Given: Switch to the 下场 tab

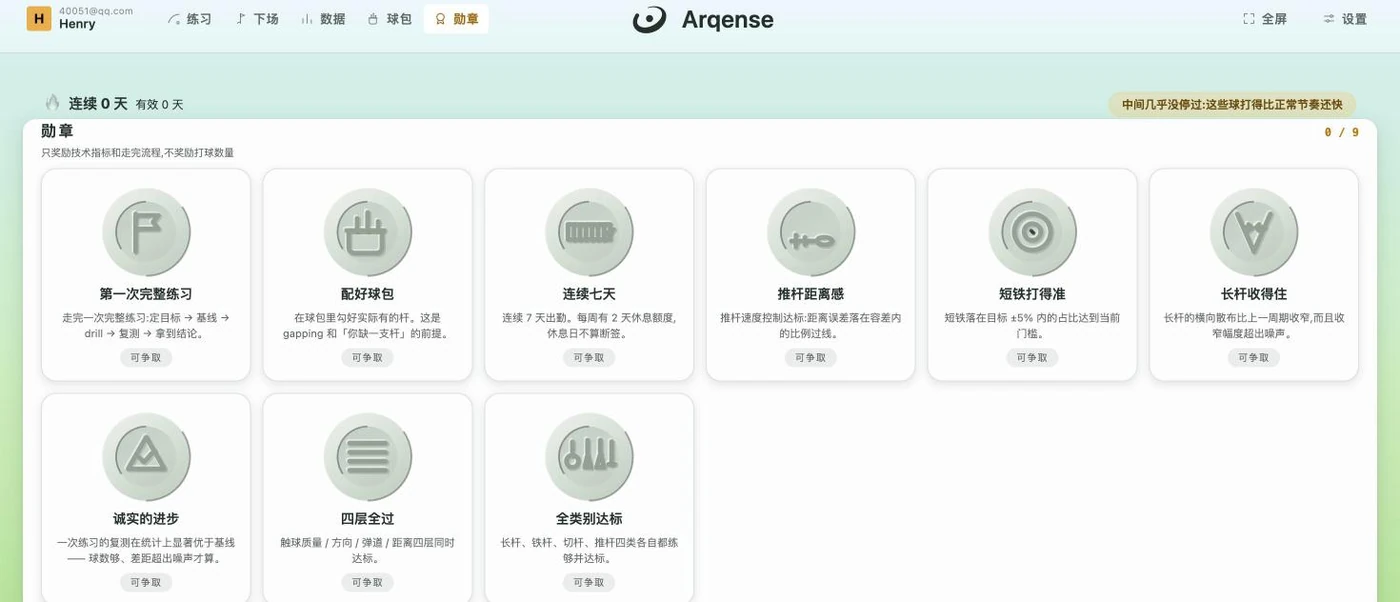Looking at the screenshot, I should click(257, 19).
